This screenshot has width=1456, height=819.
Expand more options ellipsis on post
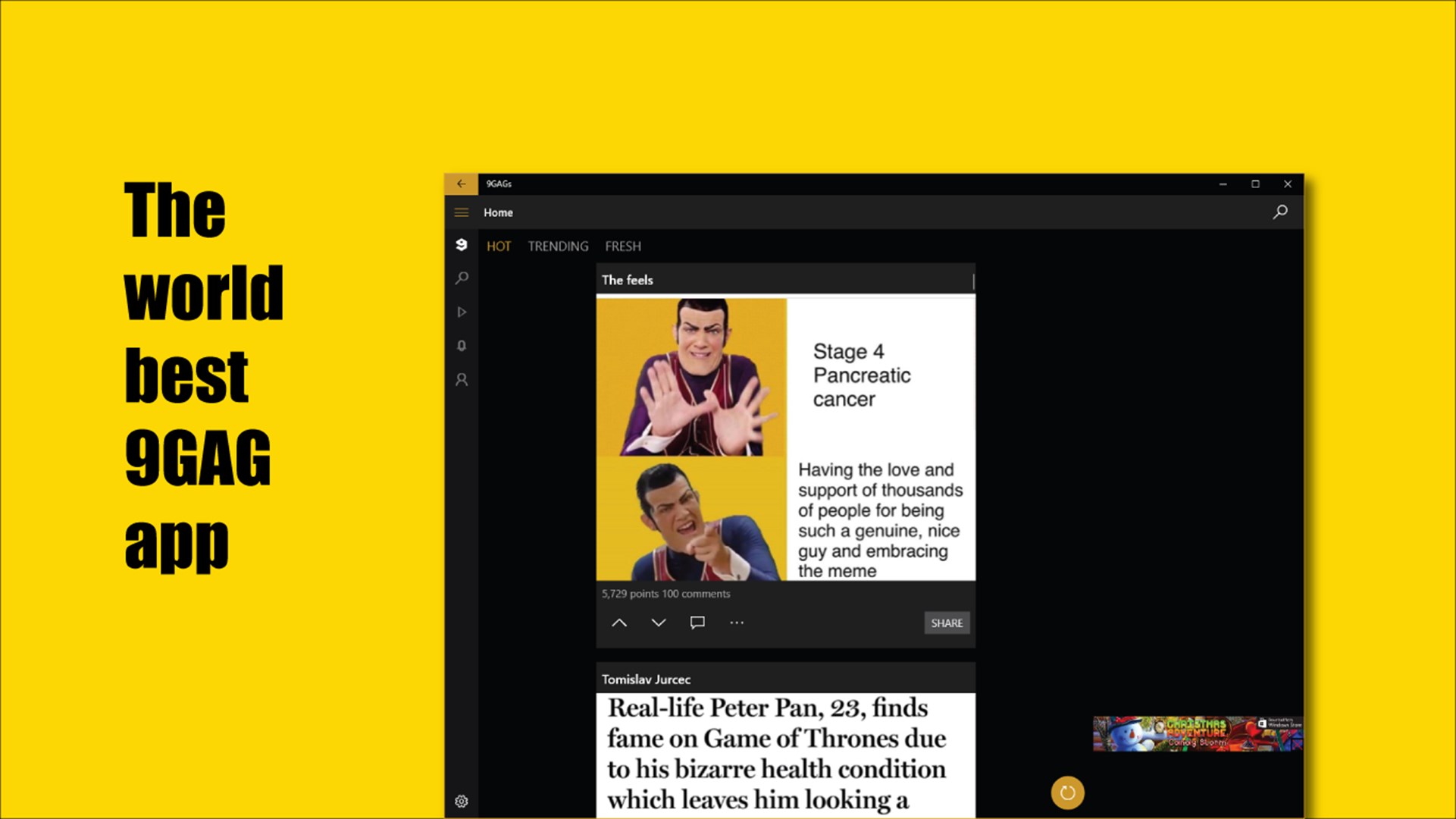pyautogui.click(x=737, y=623)
